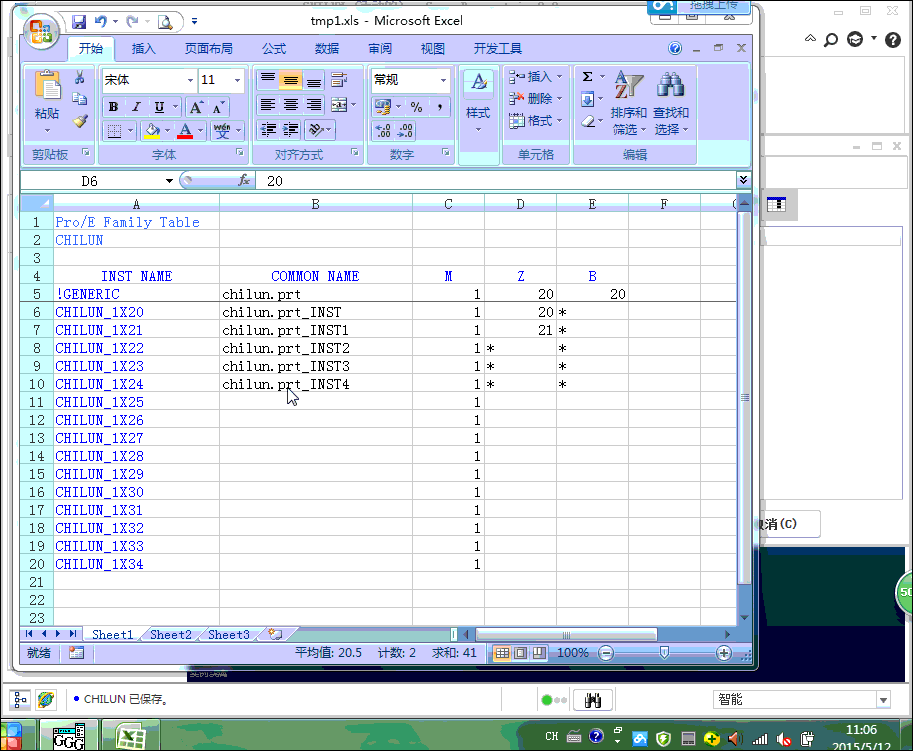Viewport: 913px width, 751px height.
Task: Zoom out with minus button
Action: pyautogui.click(x=606, y=653)
